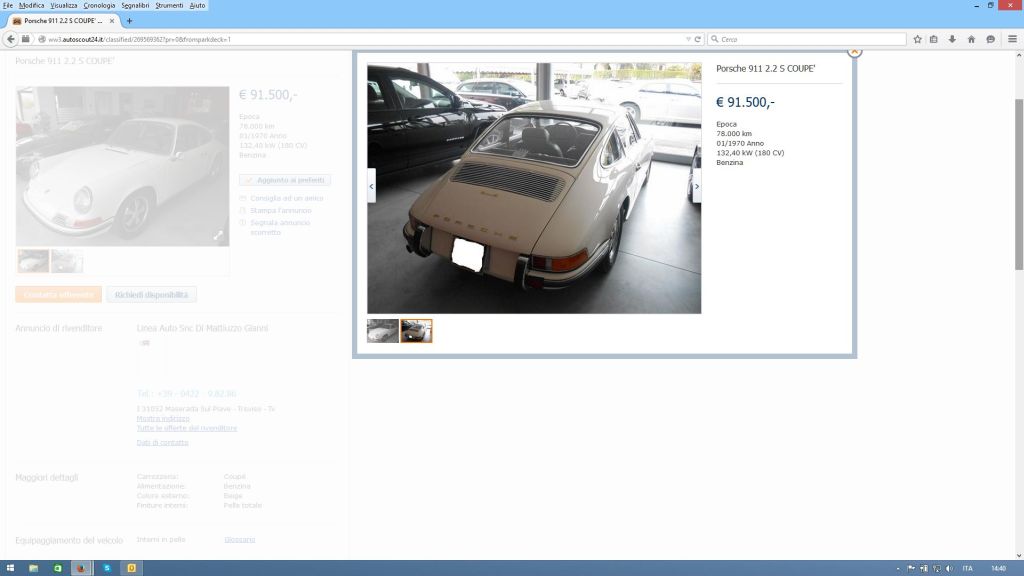Open Skype from the taskbar

point(106,568)
